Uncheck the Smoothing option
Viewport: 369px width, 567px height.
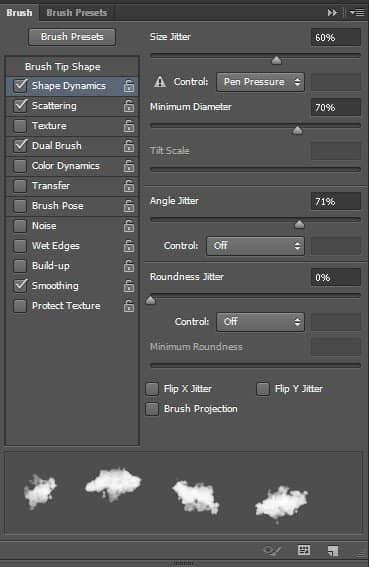point(20,286)
